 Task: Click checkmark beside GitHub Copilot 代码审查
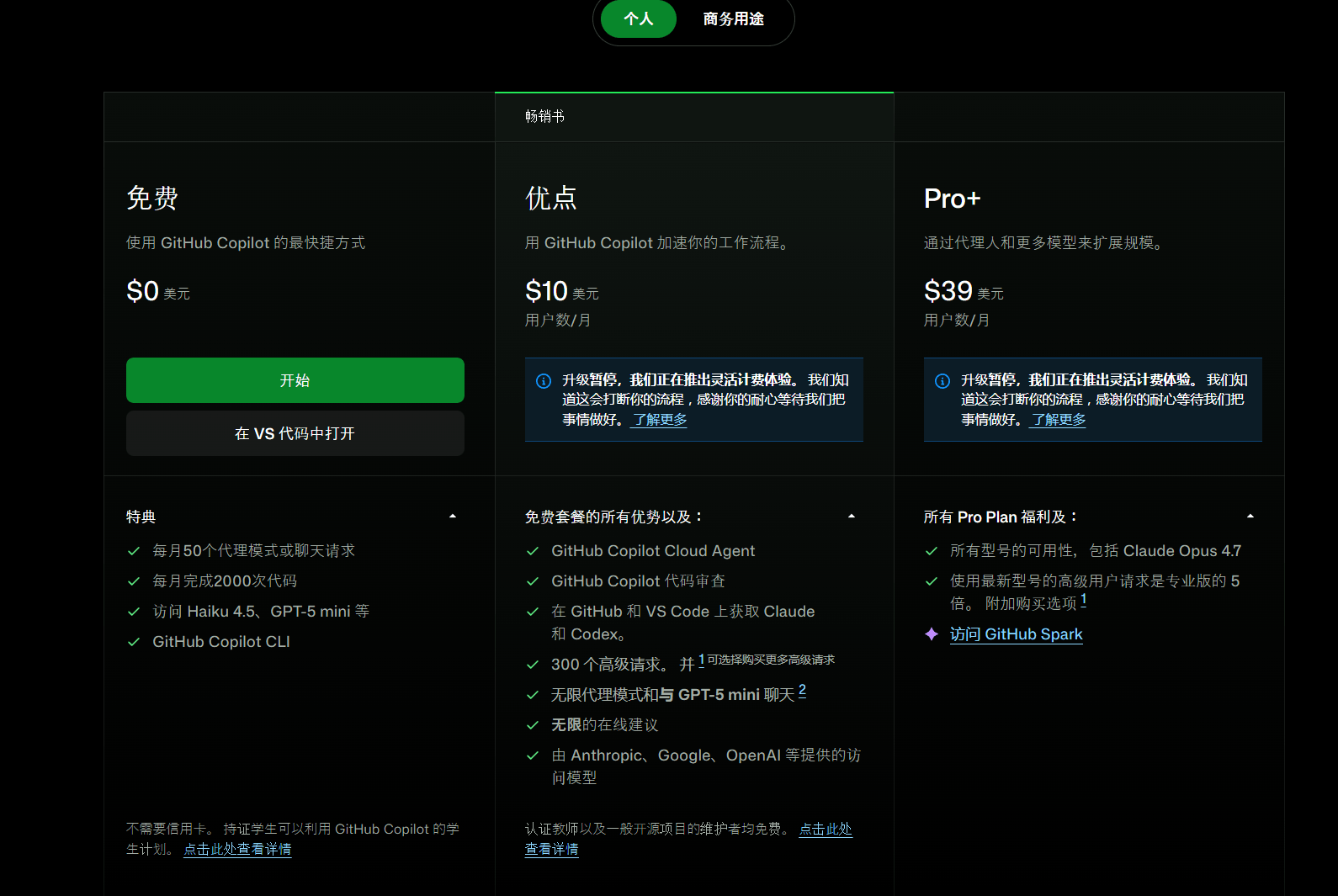[532, 581]
